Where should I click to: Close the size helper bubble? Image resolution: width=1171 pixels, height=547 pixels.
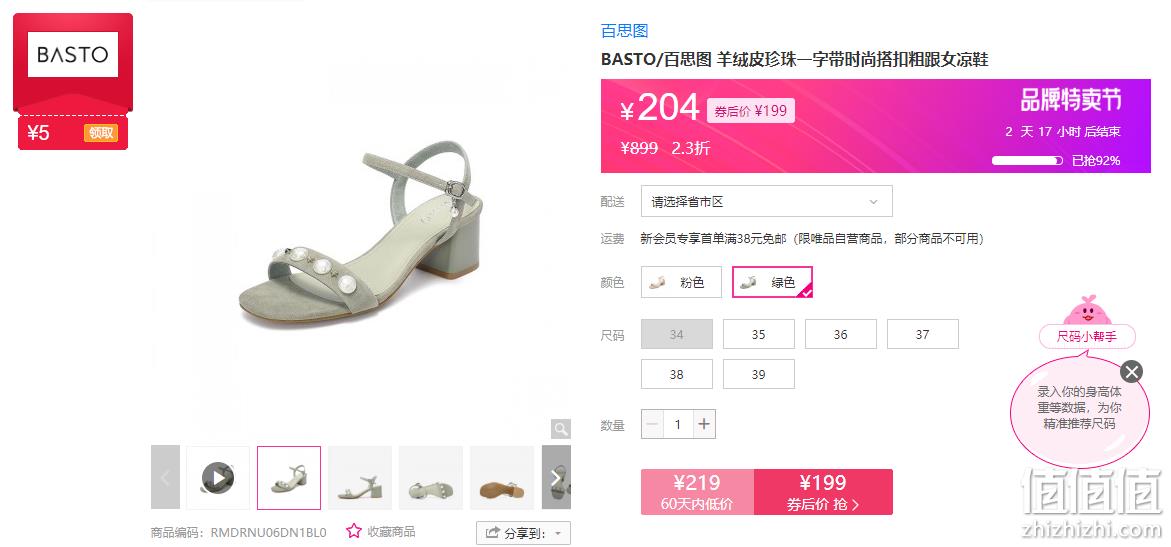(1131, 371)
